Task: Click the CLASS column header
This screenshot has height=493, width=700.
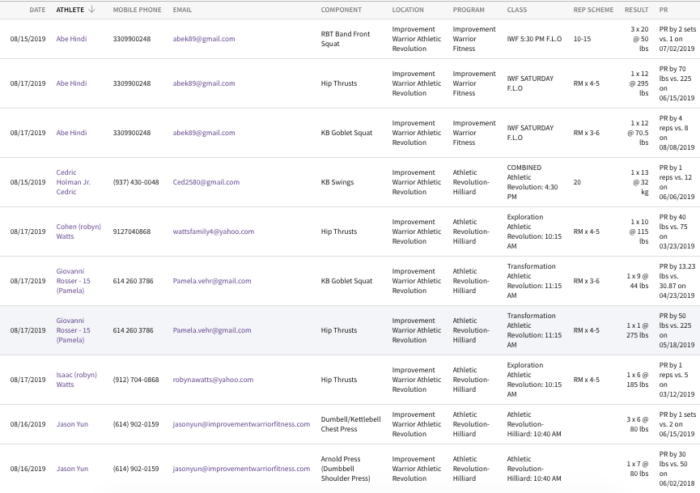Action: click(x=517, y=10)
